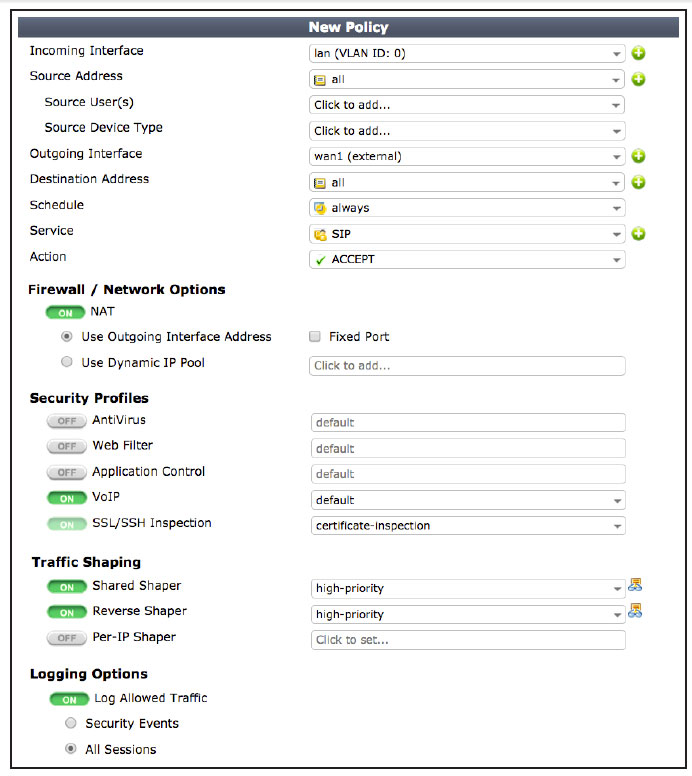
Task: Choose All Sessions logging option
Action: [71, 749]
